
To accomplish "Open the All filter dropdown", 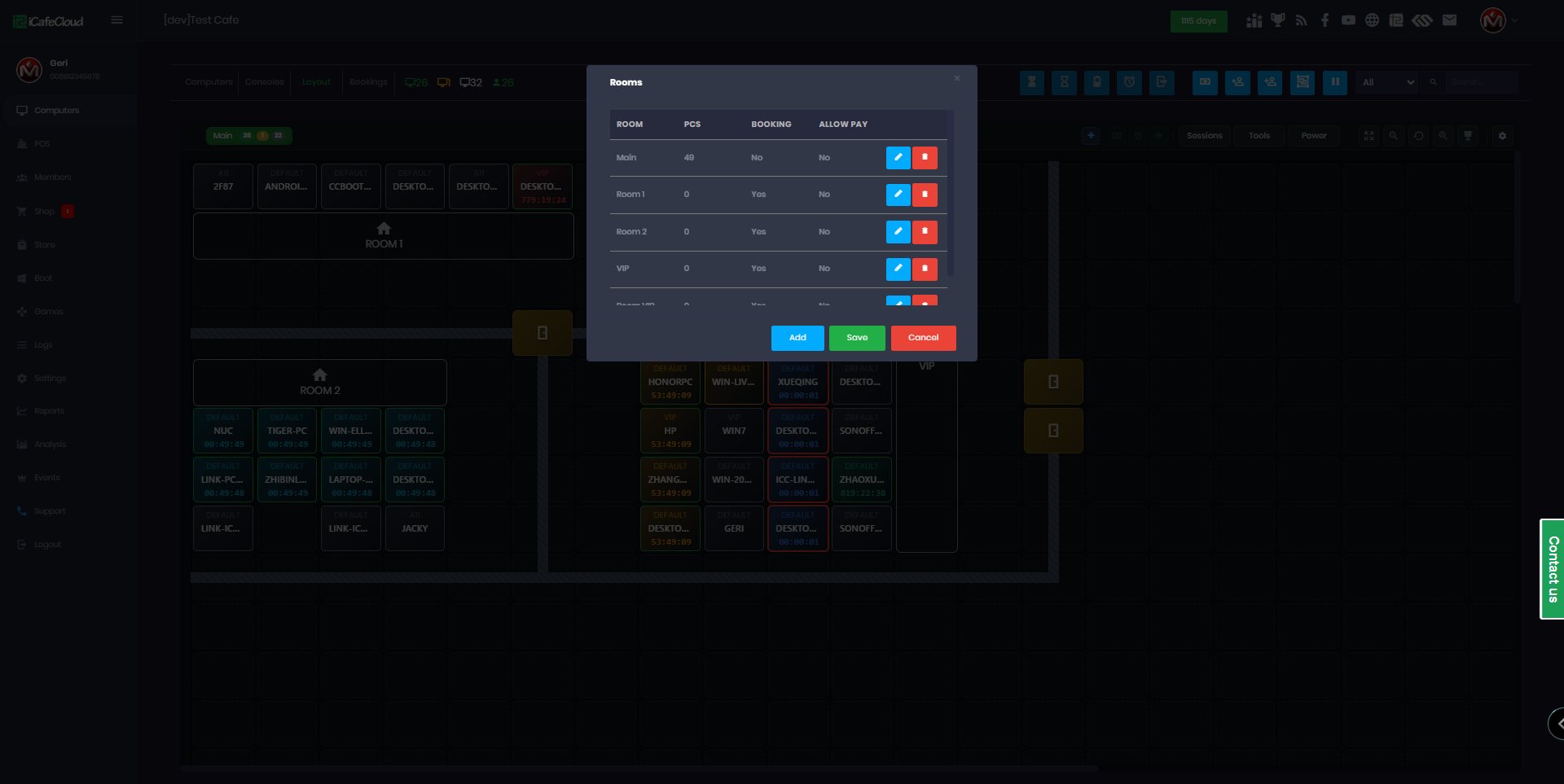I will 1387,82.
